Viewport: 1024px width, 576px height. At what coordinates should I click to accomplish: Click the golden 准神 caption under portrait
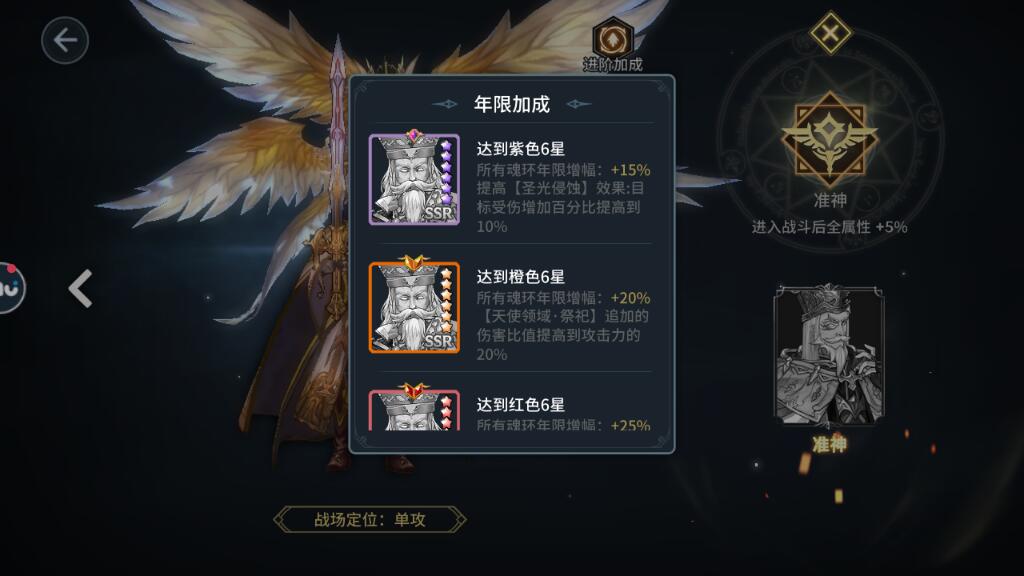coord(829,445)
